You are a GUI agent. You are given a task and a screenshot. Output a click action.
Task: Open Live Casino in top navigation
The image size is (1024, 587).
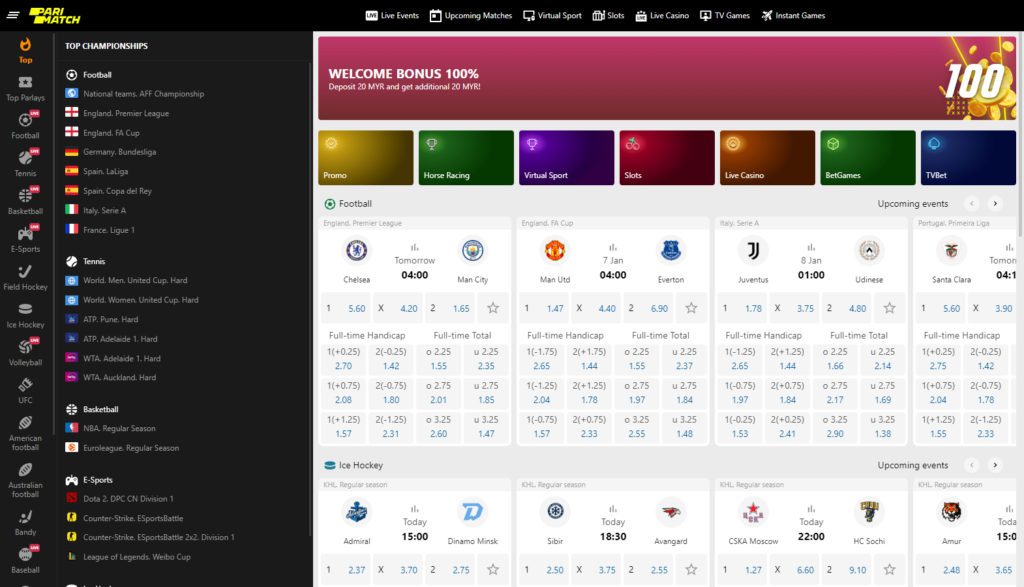662,16
